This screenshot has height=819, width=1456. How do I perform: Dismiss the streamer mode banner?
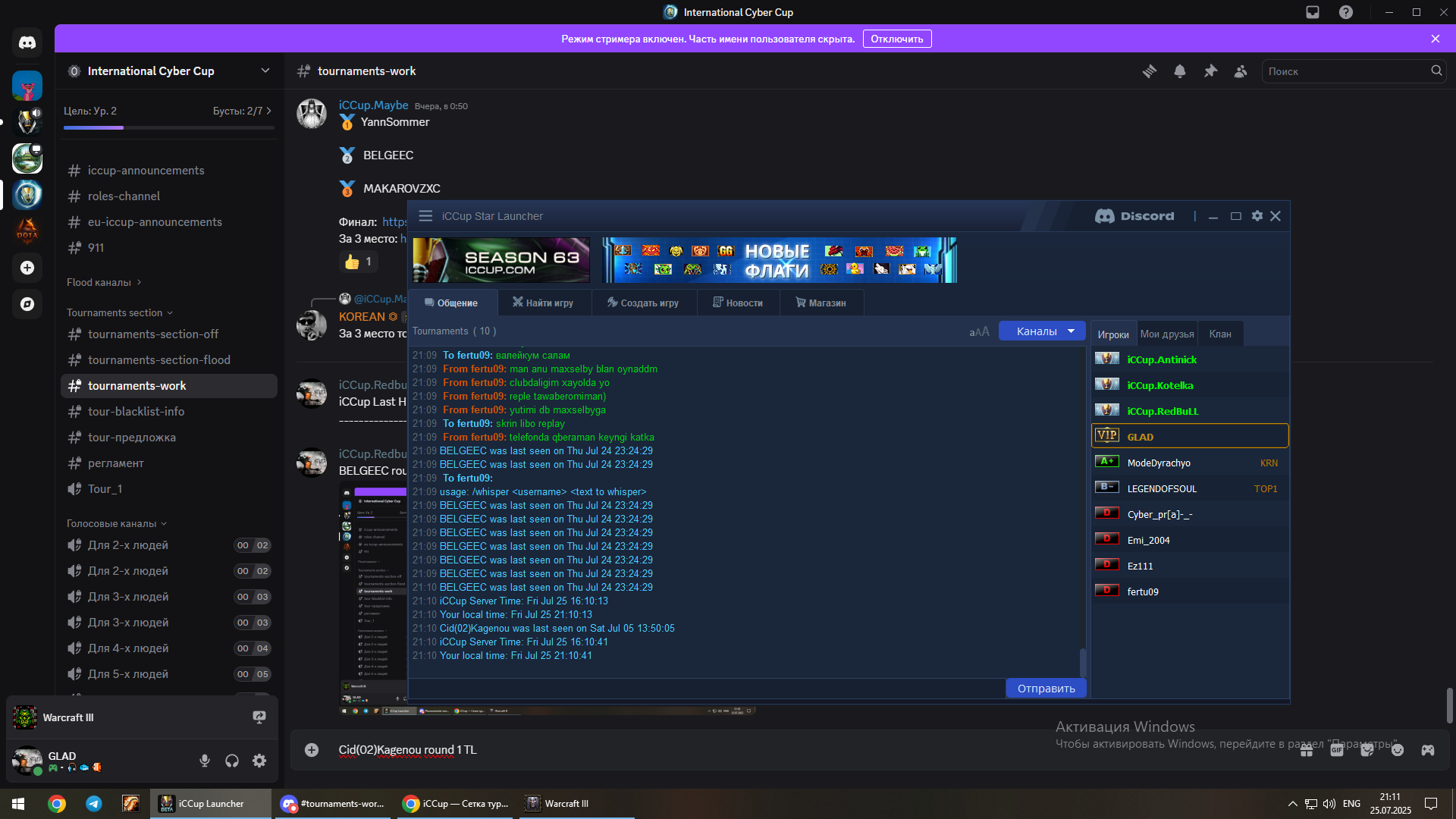[x=1436, y=39]
